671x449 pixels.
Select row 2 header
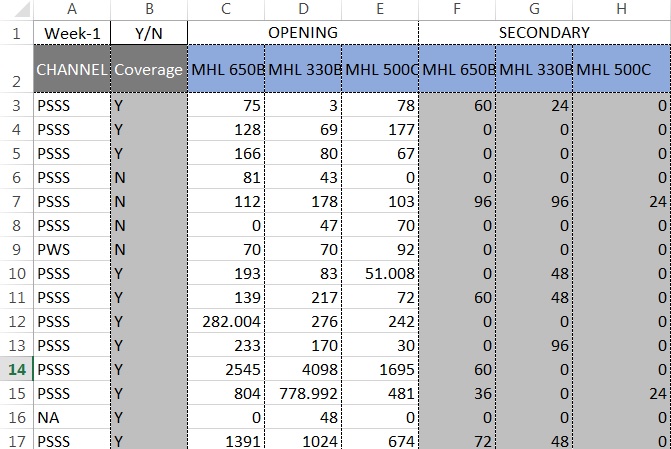(17, 69)
